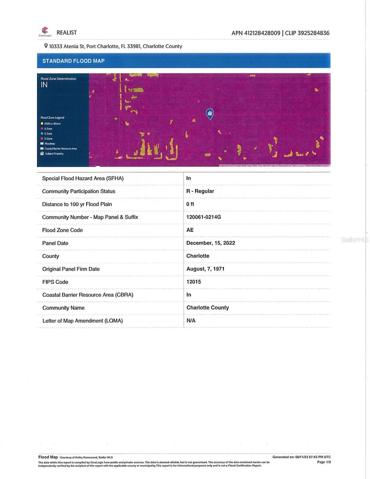The width and height of the screenshot is (370, 479).
Task: Click the flood map image
Action: click(x=209, y=120)
